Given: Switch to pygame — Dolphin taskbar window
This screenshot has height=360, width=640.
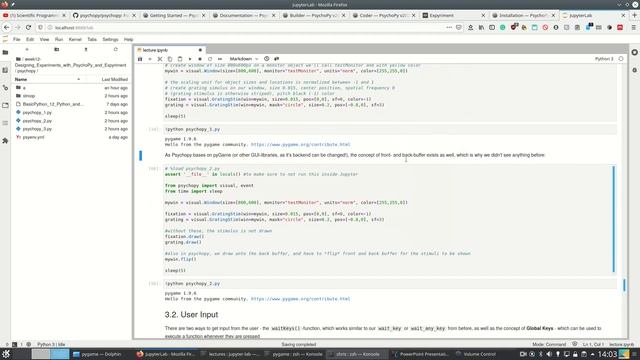Looking at the screenshot, I should [97, 354].
